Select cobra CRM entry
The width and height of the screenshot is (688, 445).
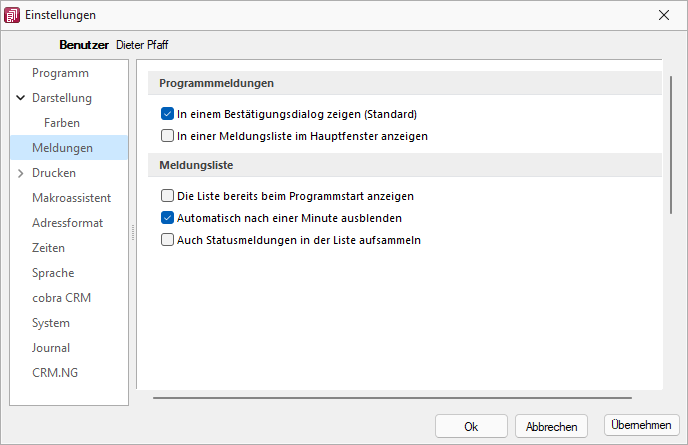pos(61,298)
